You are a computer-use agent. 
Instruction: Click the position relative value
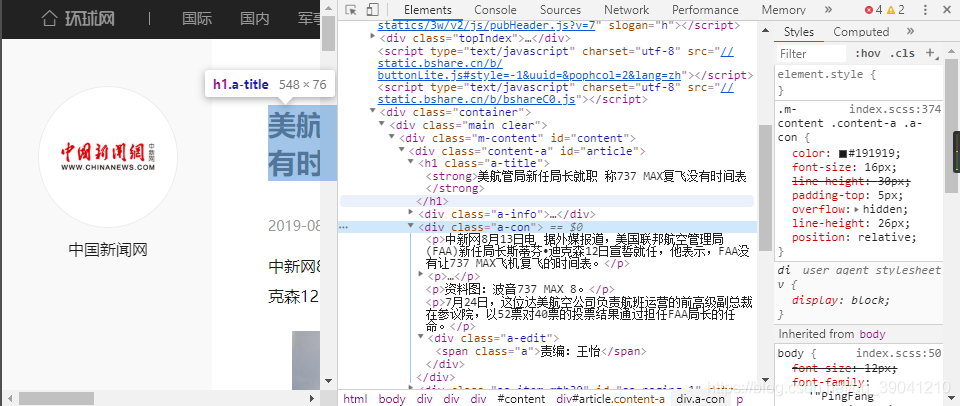pos(887,237)
